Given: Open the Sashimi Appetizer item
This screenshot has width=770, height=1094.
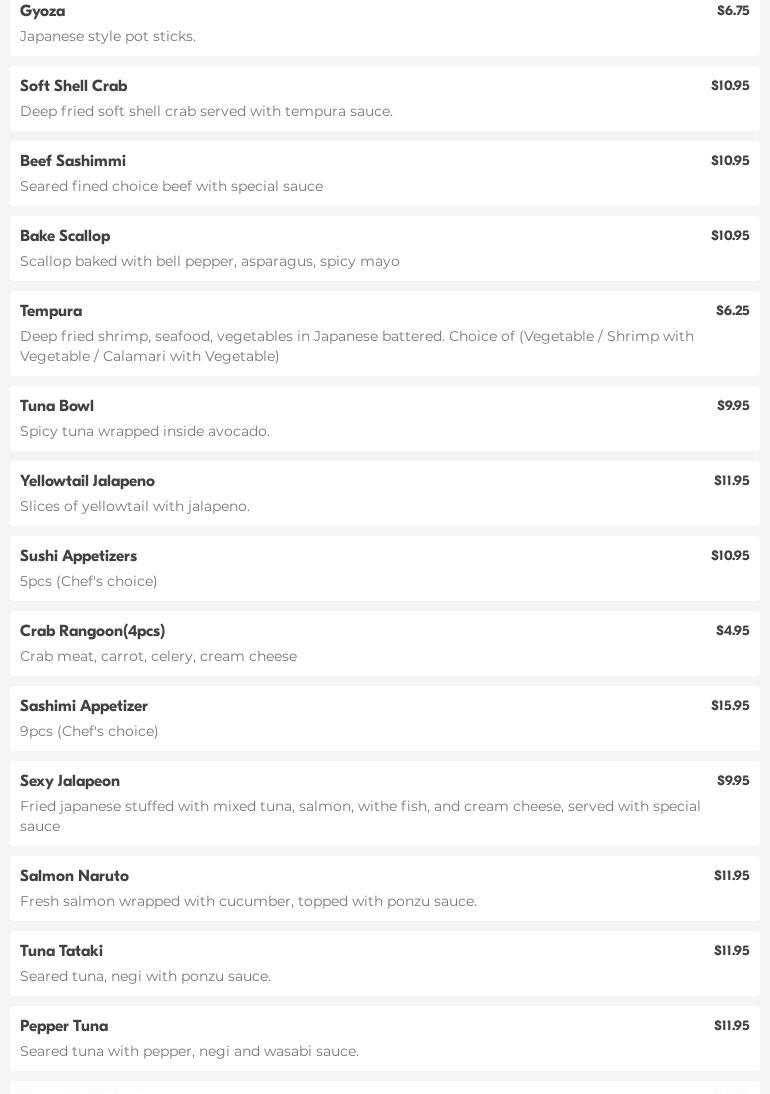Looking at the screenshot, I should [x=84, y=706].
